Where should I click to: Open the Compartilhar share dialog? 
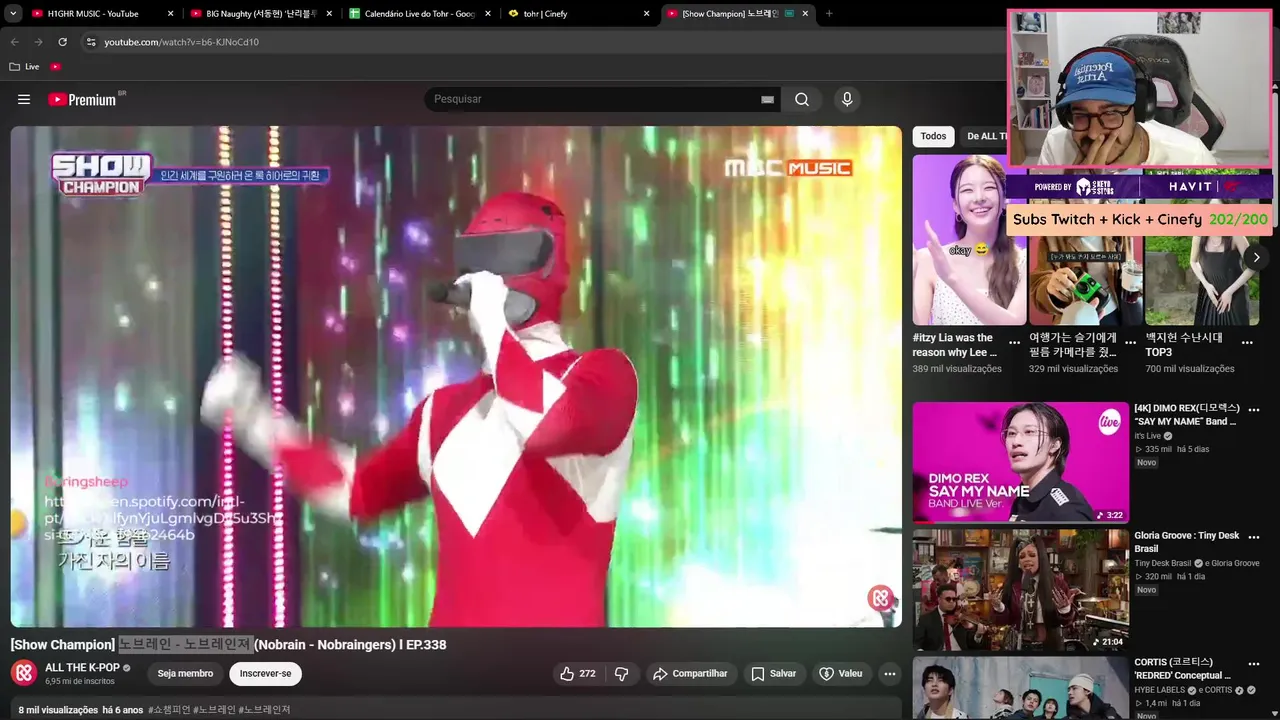(x=691, y=673)
